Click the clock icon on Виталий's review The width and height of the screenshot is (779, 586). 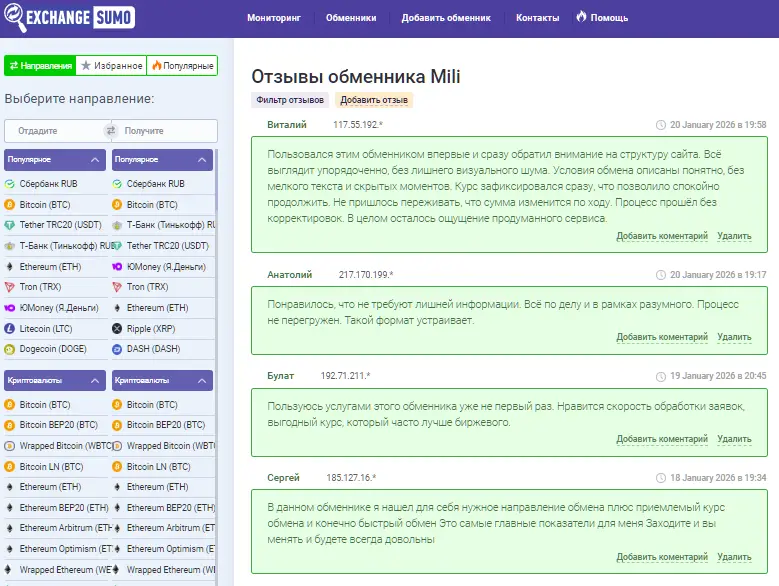660,125
